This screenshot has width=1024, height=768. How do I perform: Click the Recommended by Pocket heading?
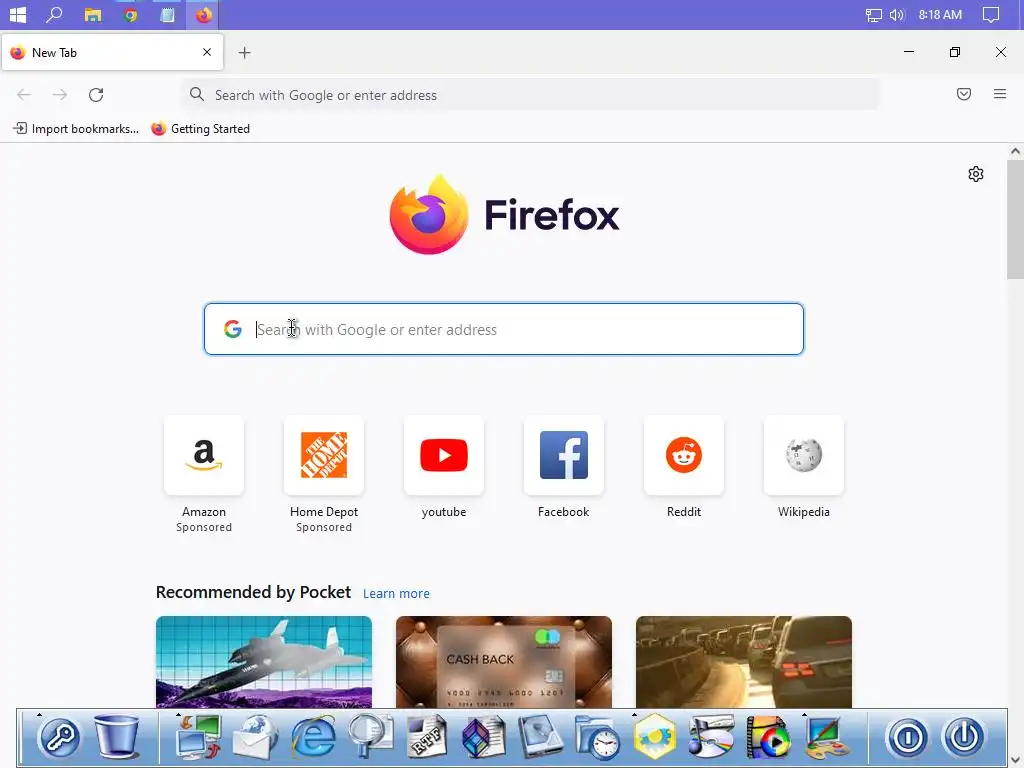pyautogui.click(x=253, y=592)
